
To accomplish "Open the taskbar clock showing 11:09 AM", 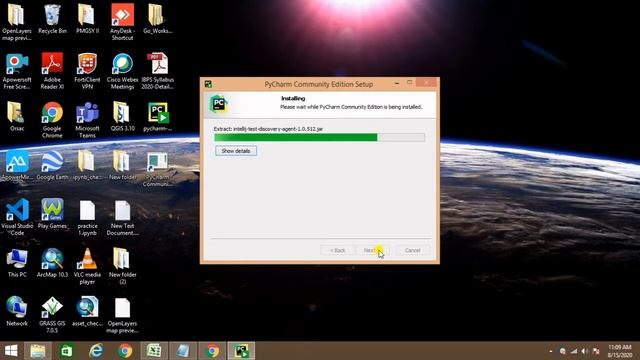I will point(620,351).
